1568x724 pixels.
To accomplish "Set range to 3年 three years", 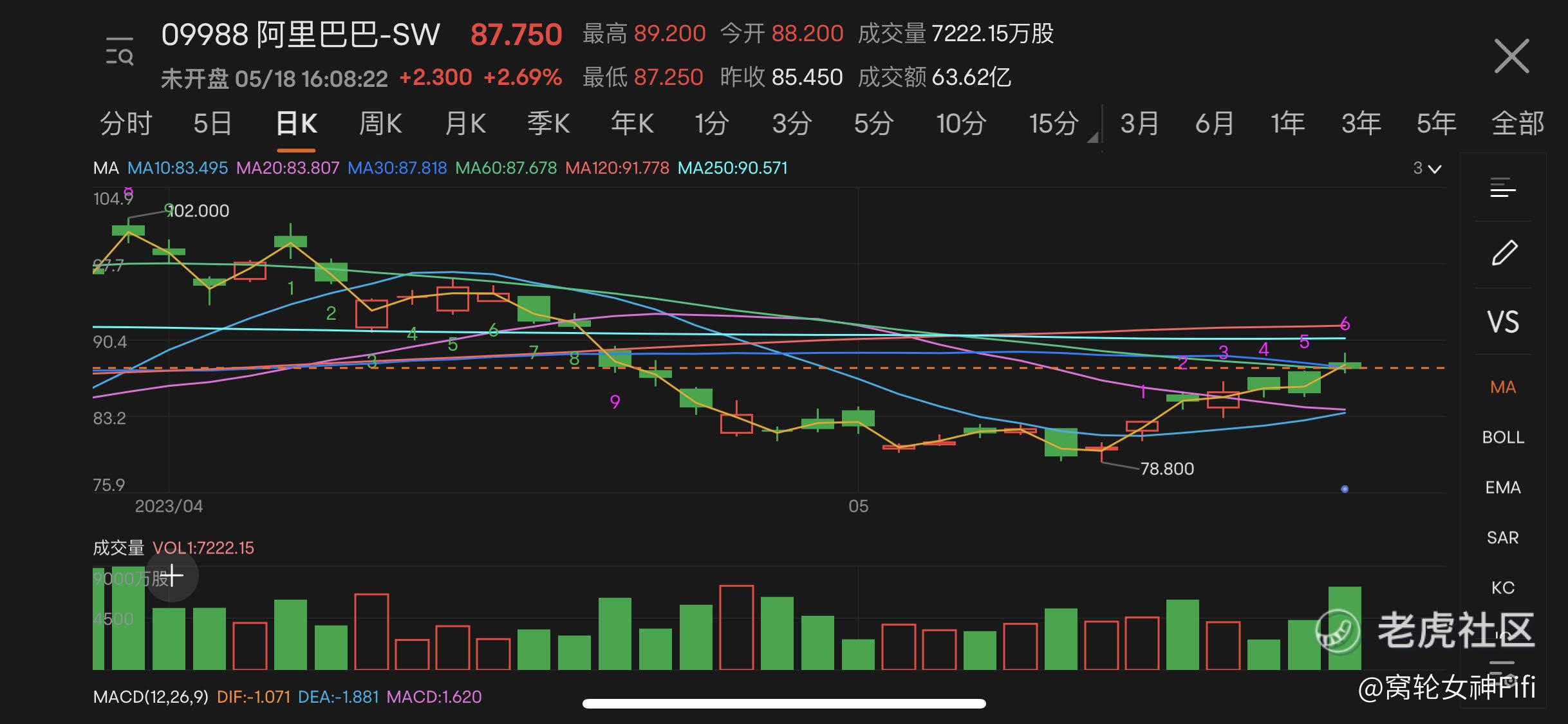I will point(1361,123).
